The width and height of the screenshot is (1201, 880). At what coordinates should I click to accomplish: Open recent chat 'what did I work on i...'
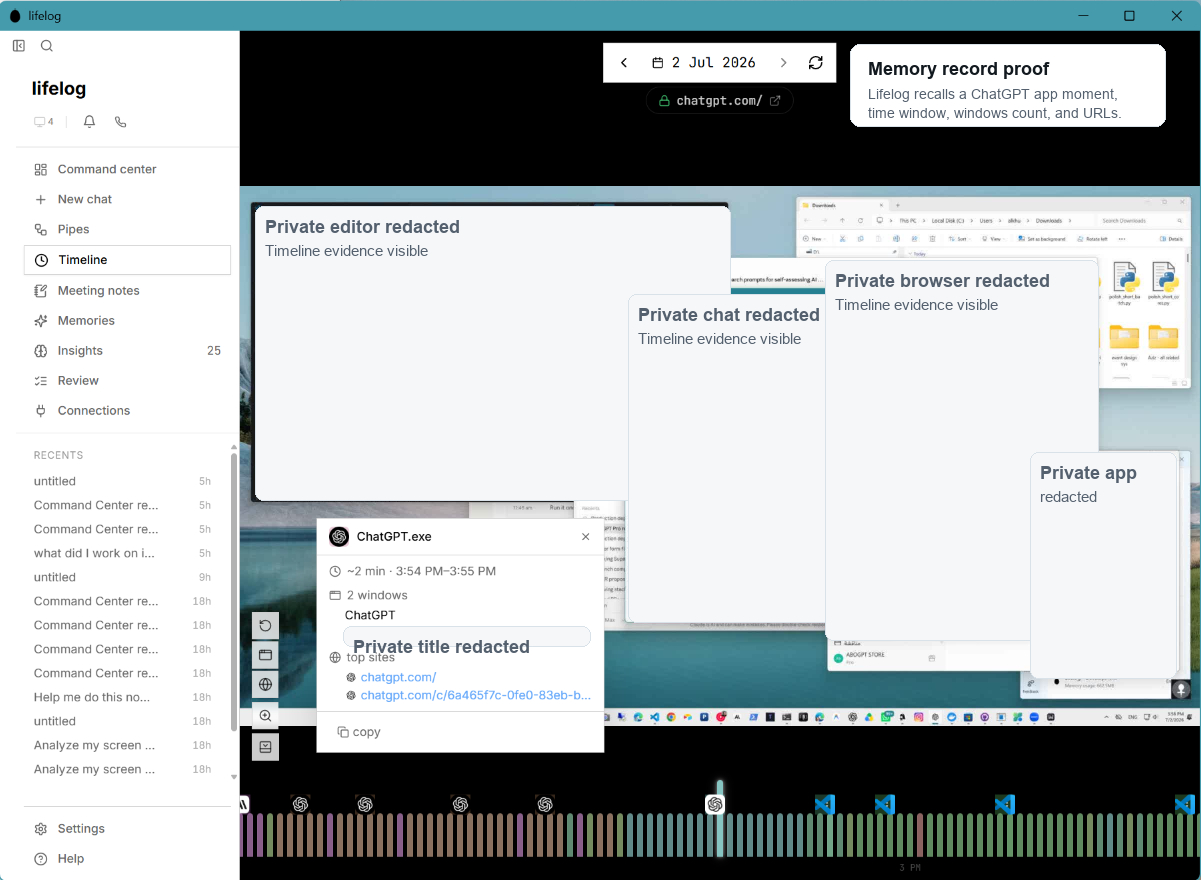122,553
